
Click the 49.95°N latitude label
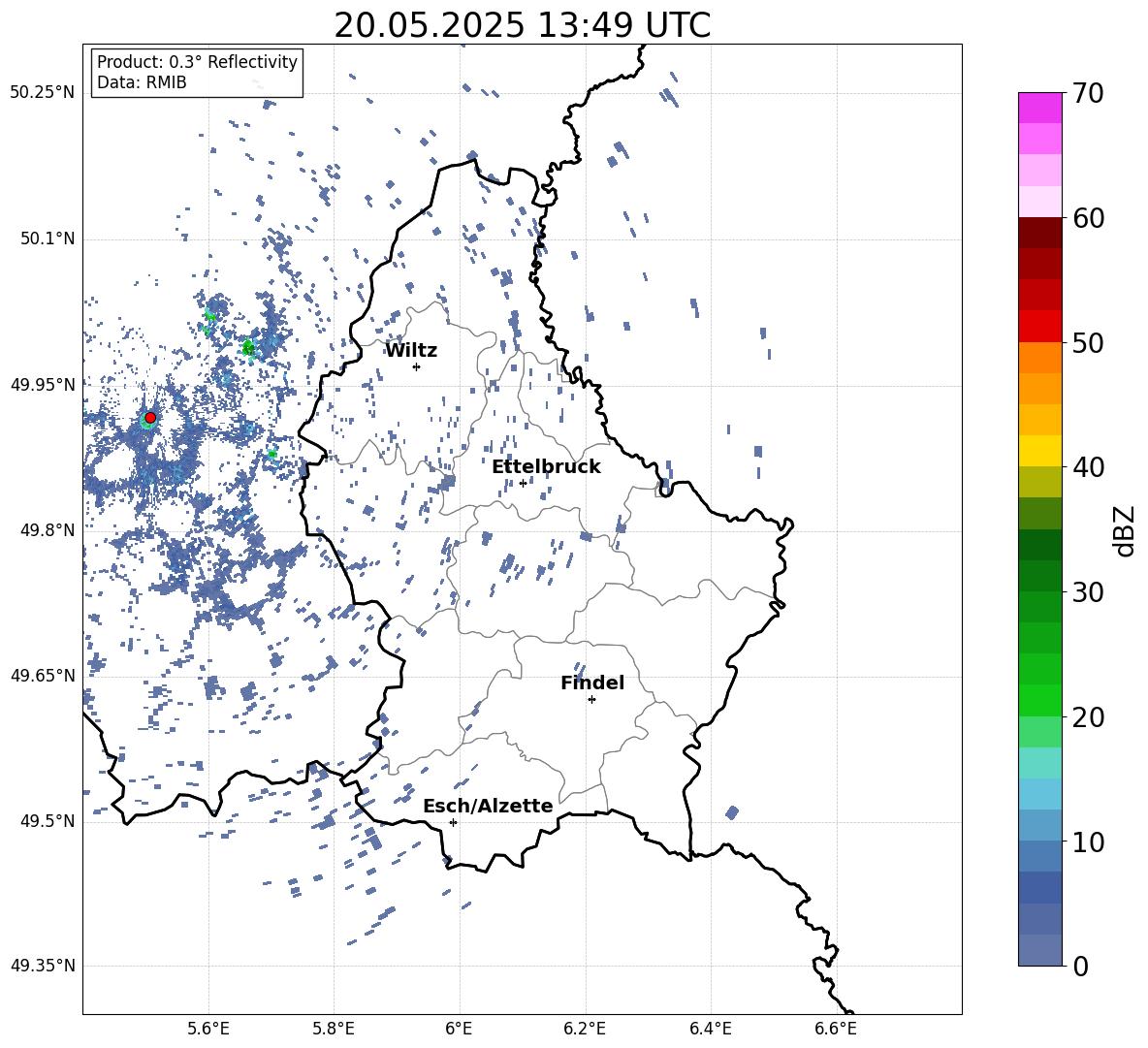(43, 384)
